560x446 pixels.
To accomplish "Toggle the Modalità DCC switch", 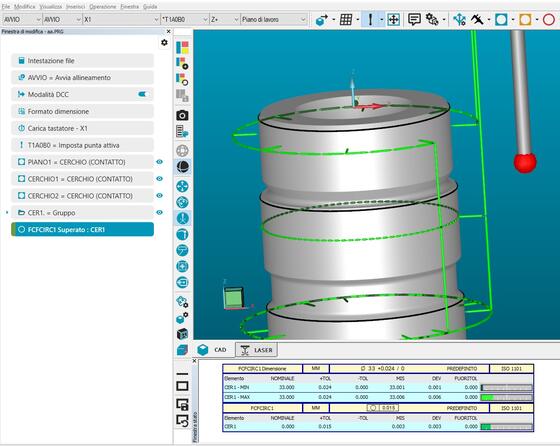I will (142, 94).
